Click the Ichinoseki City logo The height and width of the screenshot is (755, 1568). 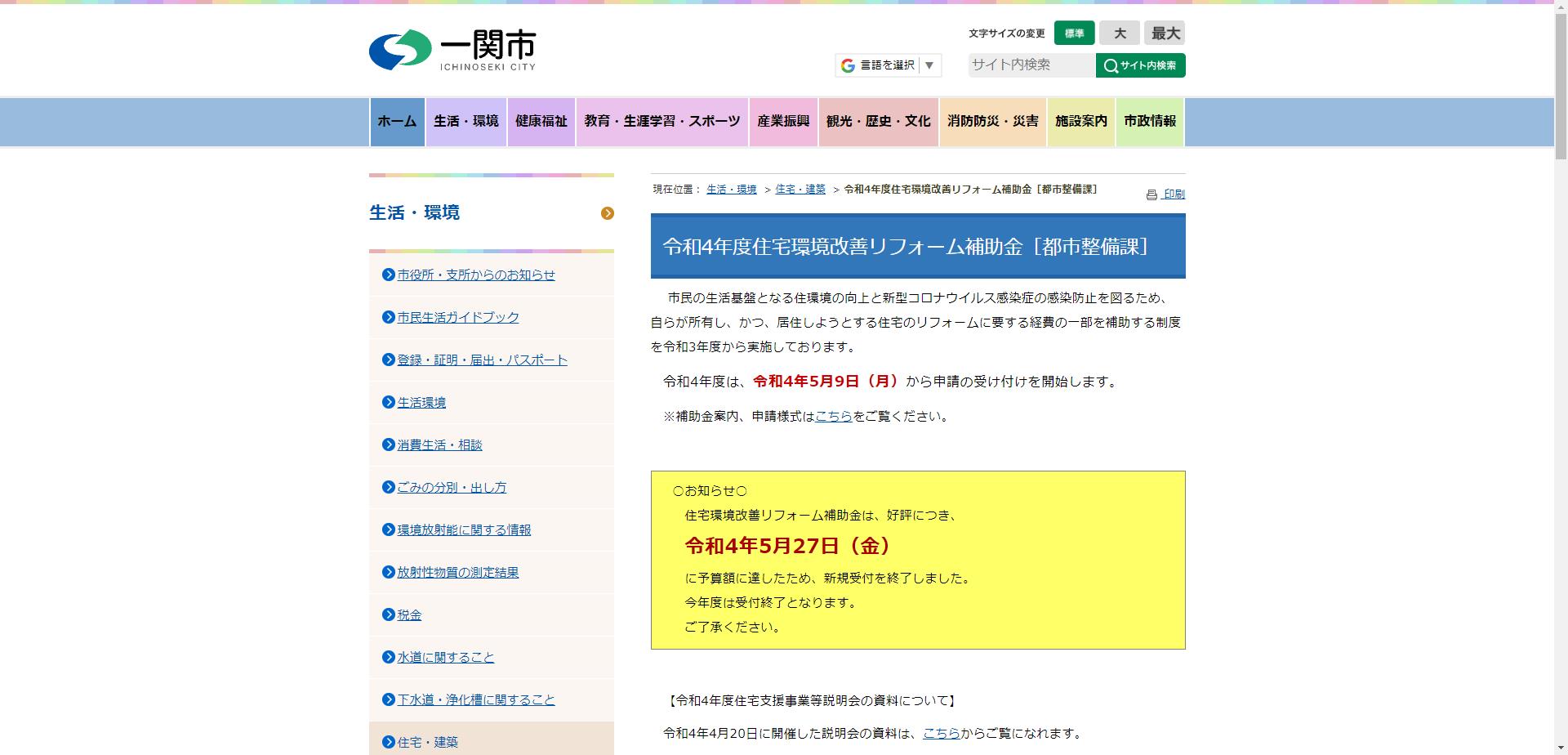(x=452, y=50)
